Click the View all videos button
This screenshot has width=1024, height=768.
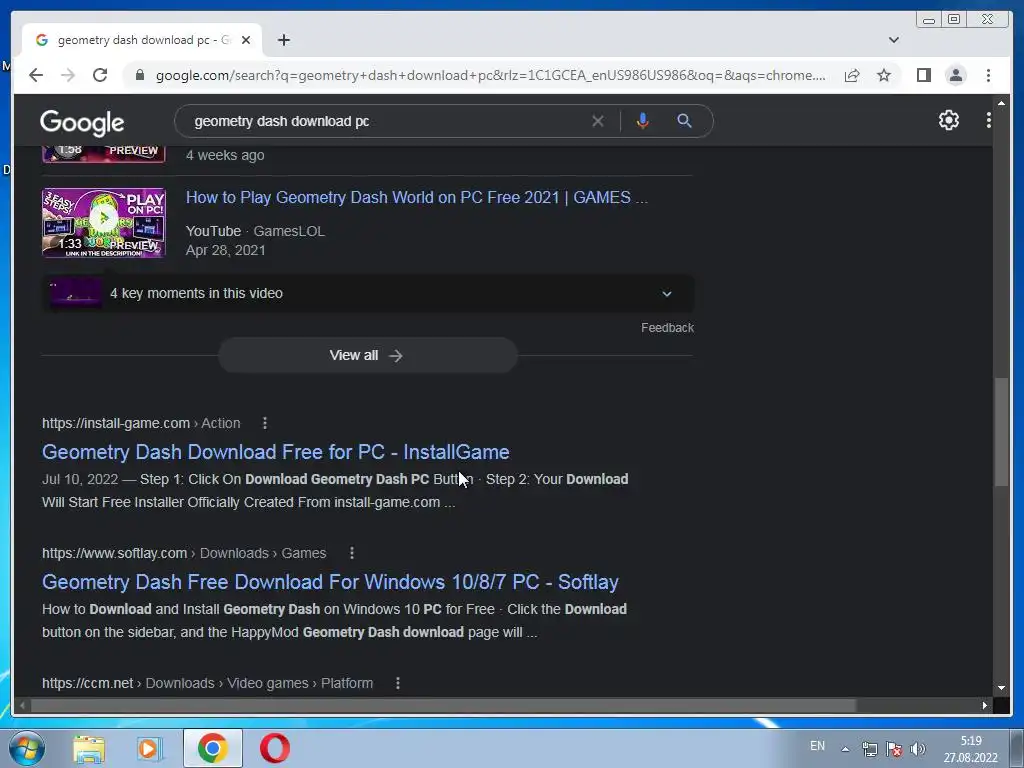(368, 355)
